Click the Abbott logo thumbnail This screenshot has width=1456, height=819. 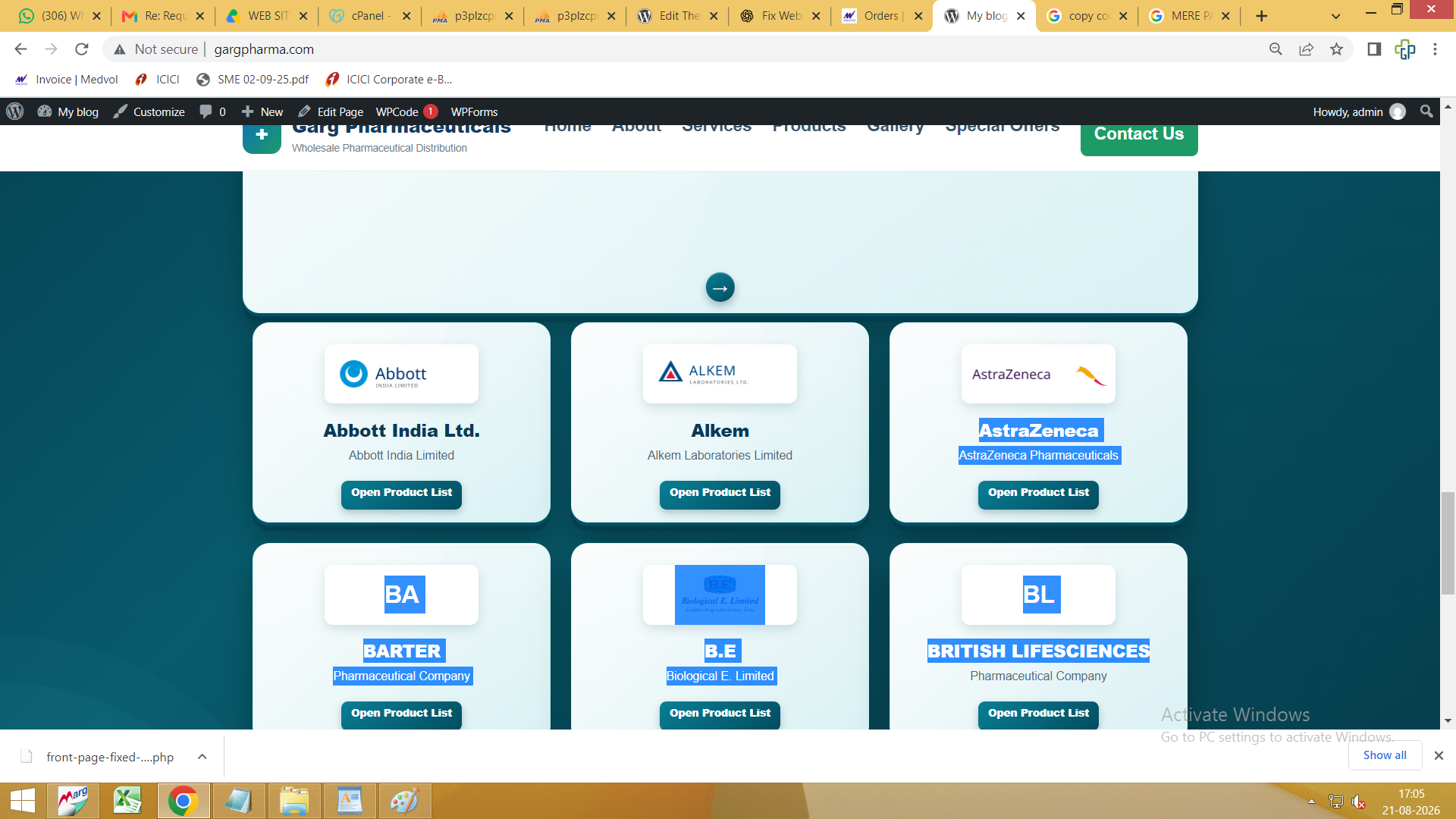[401, 374]
